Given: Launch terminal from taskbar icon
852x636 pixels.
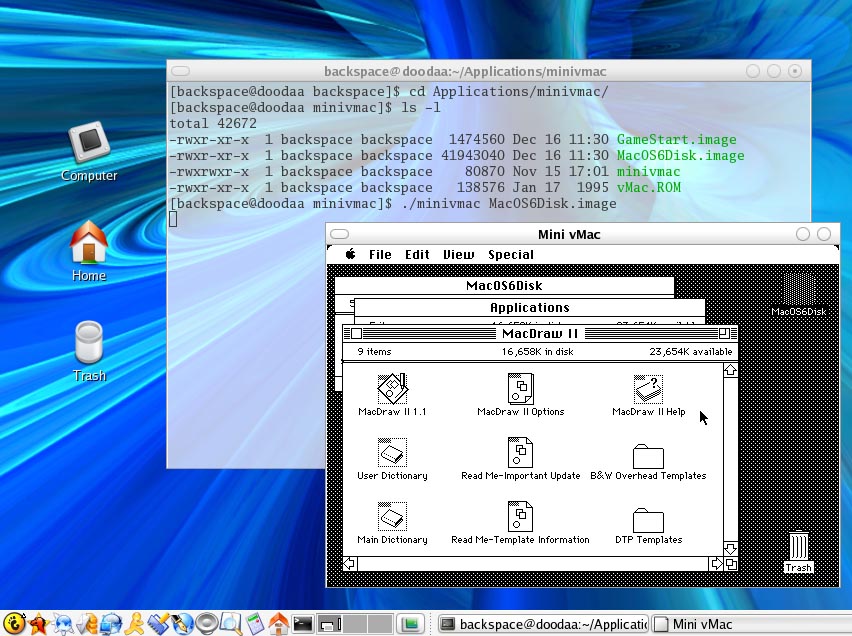Looking at the screenshot, I should coord(303,623).
